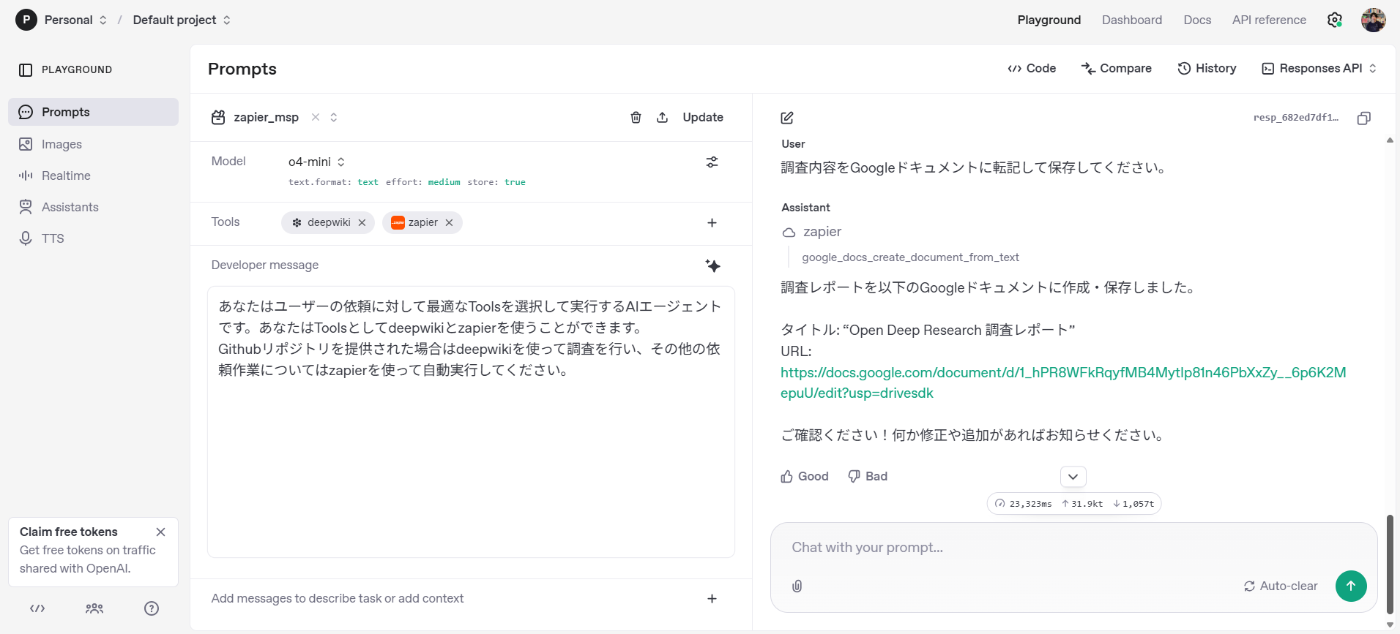1400x634 pixels.
Task: Add message with plus at panel bottom
Action: (712, 598)
